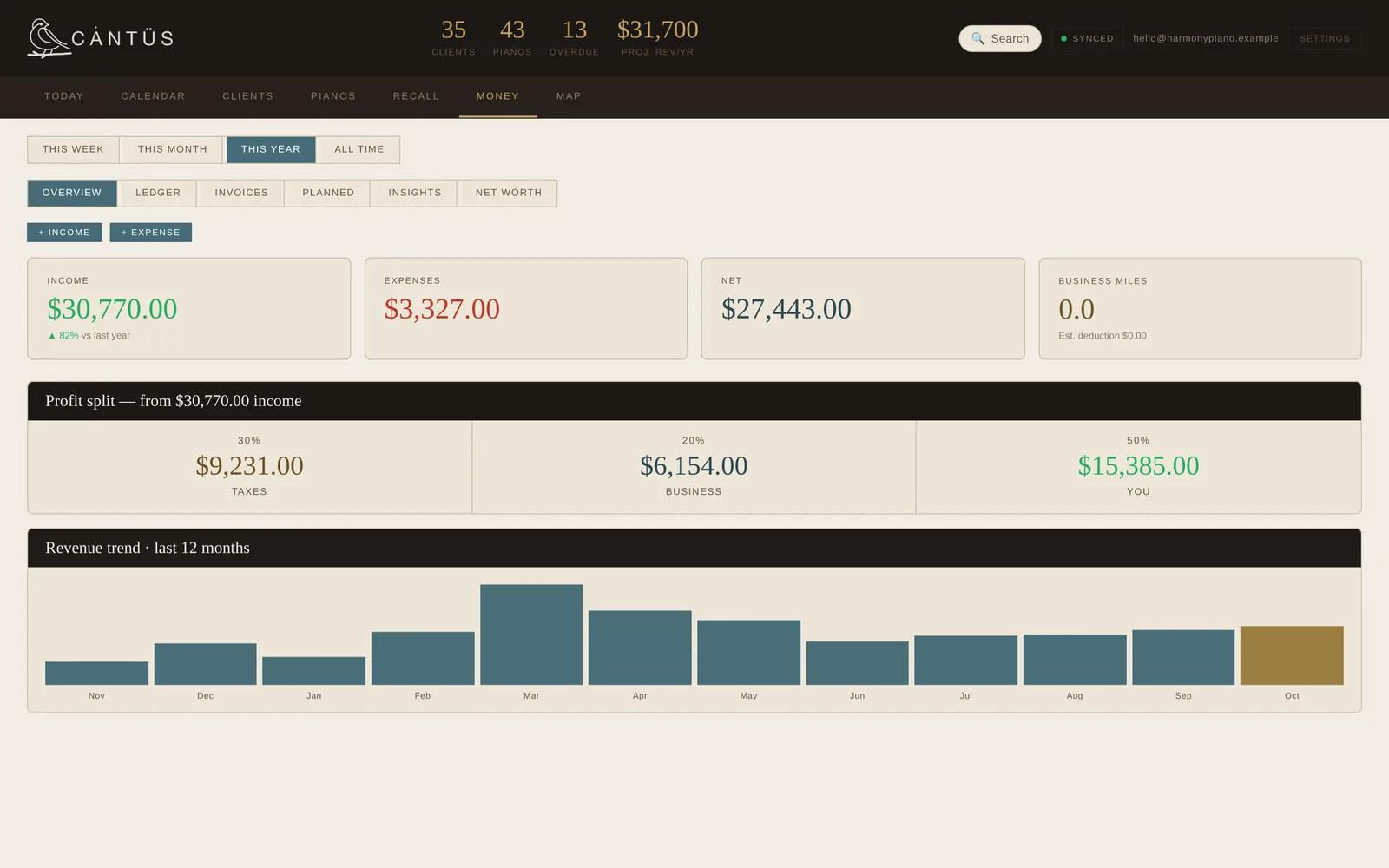
Task: Switch to the Clients tab
Action: 247,96
